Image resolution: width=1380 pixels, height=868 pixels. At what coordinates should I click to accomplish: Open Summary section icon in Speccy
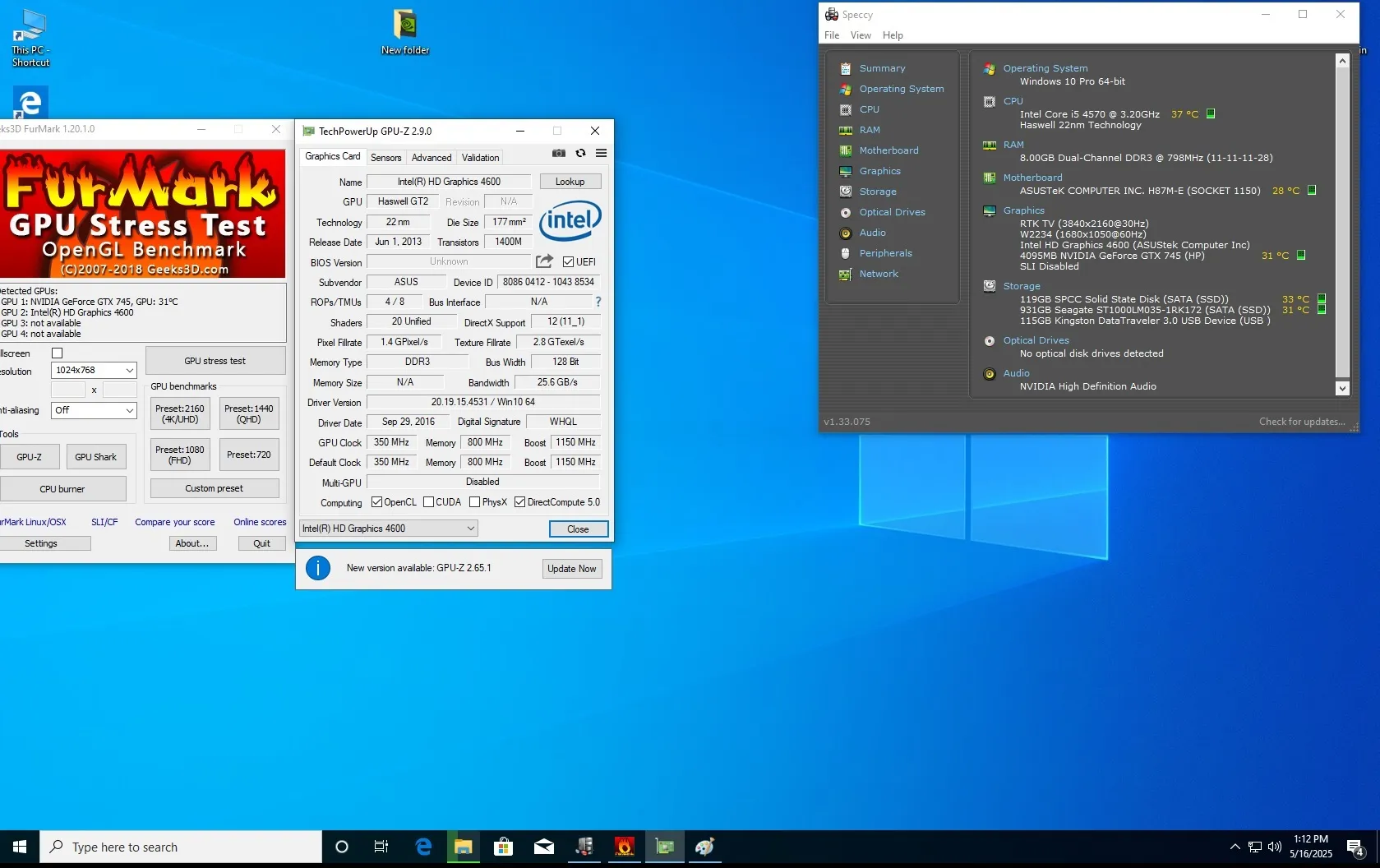[845, 68]
